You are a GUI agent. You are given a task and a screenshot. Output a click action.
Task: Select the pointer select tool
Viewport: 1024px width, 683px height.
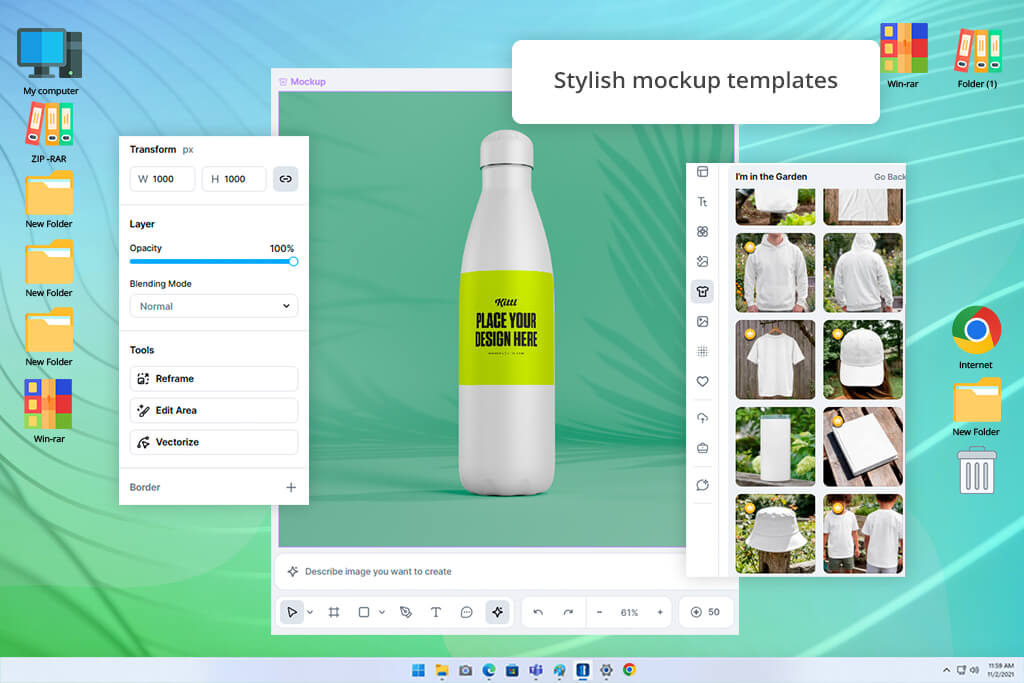292,612
